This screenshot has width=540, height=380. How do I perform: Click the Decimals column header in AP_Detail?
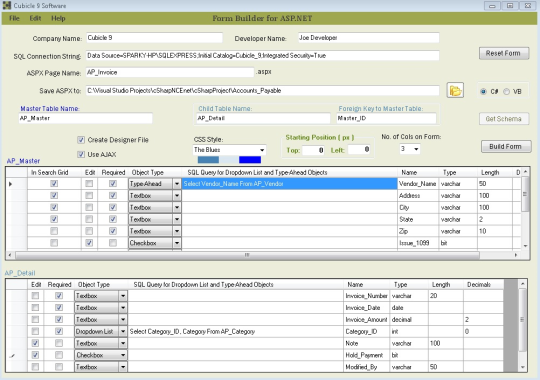click(484, 285)
